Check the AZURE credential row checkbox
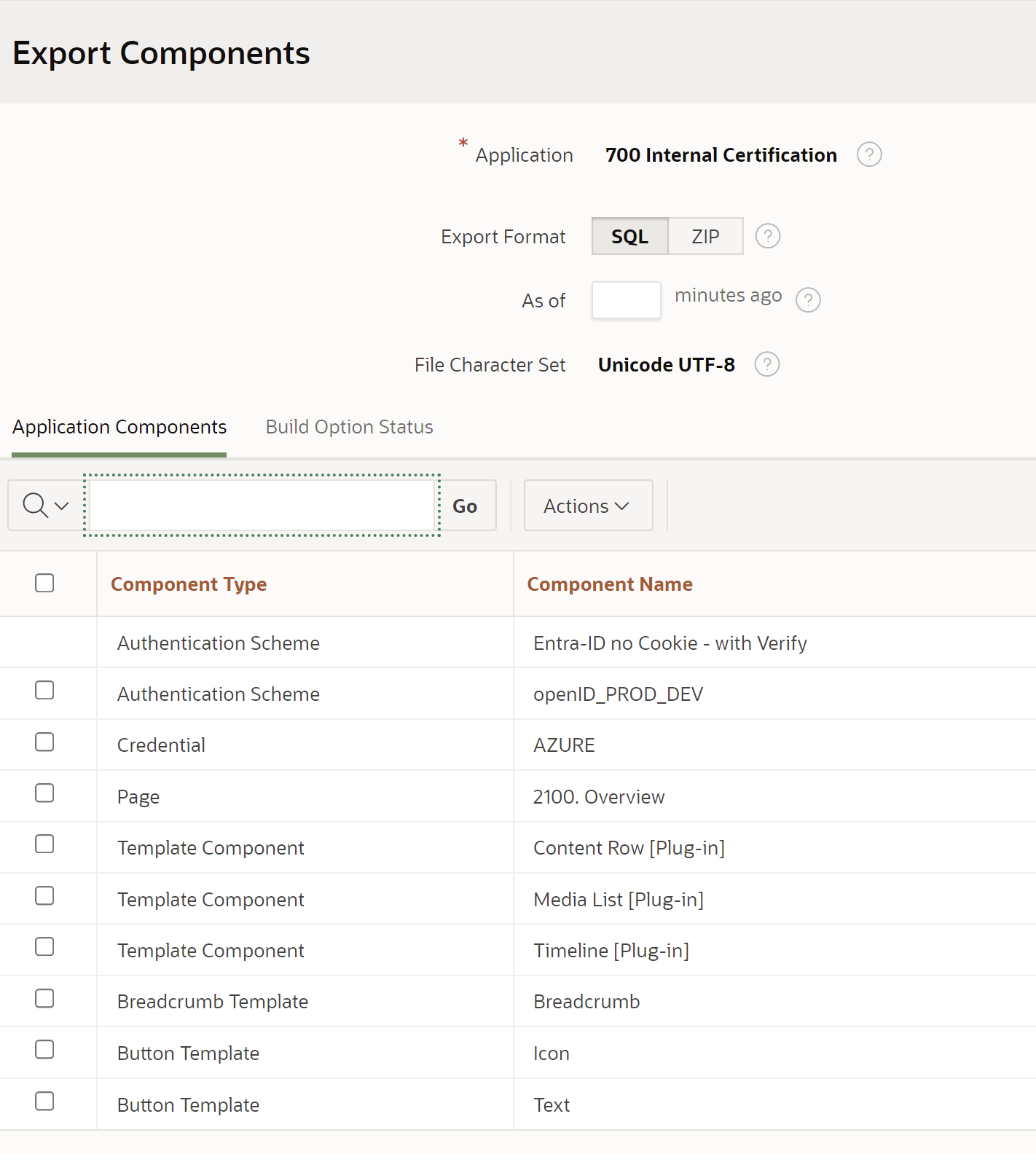This screenshot has height=1154, width=1036. coord(44,742)
